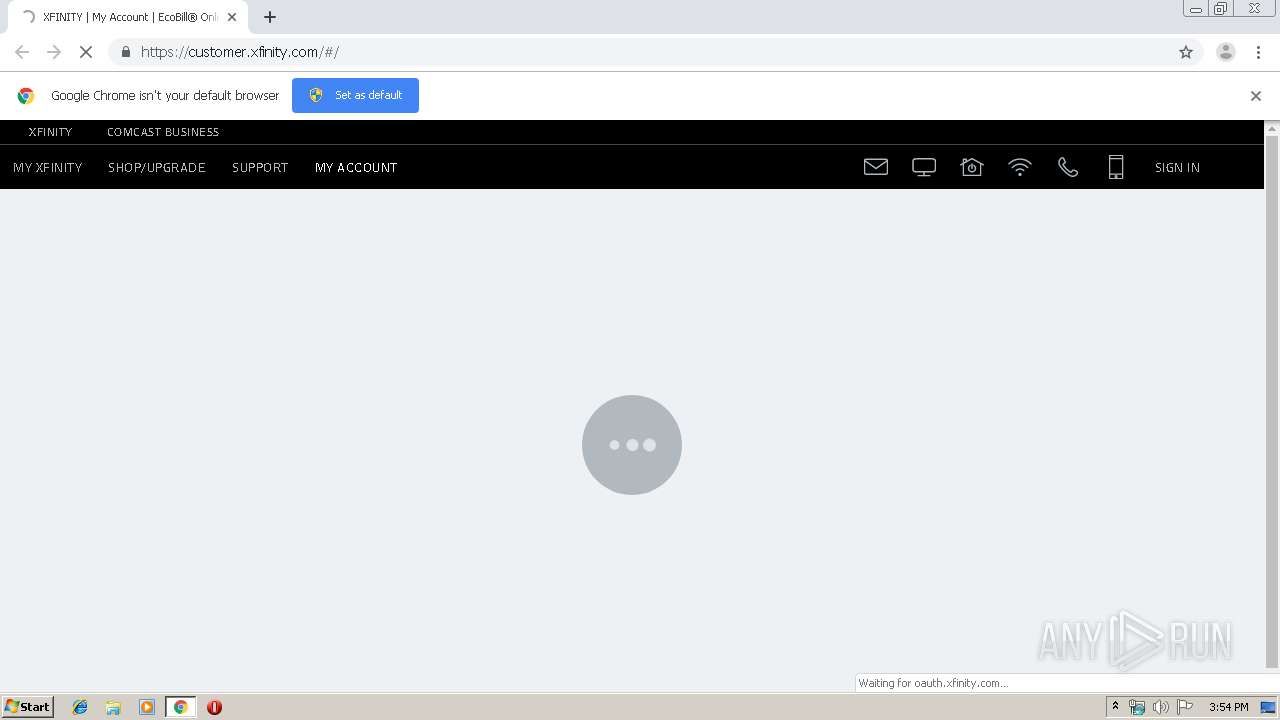Set Chrome as default browser

pos(355,95)
